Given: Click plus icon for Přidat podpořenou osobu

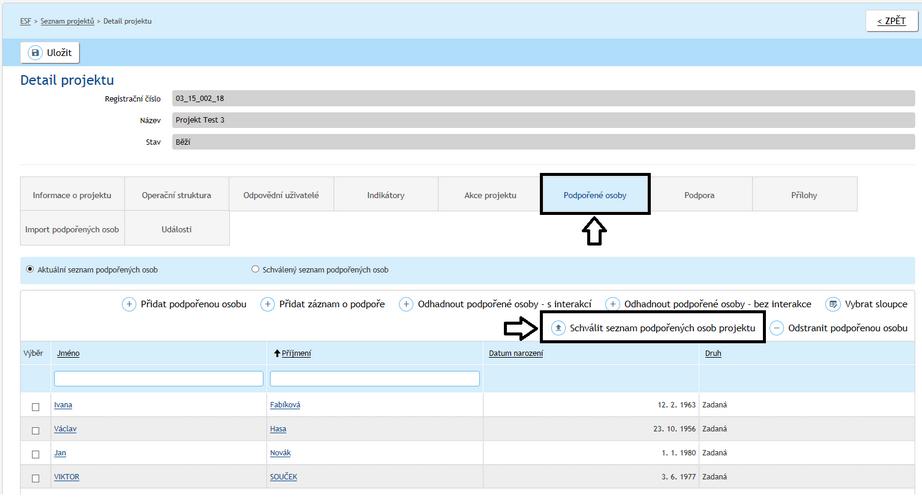Looking at the screenshot, I should [x=129, y=304].
